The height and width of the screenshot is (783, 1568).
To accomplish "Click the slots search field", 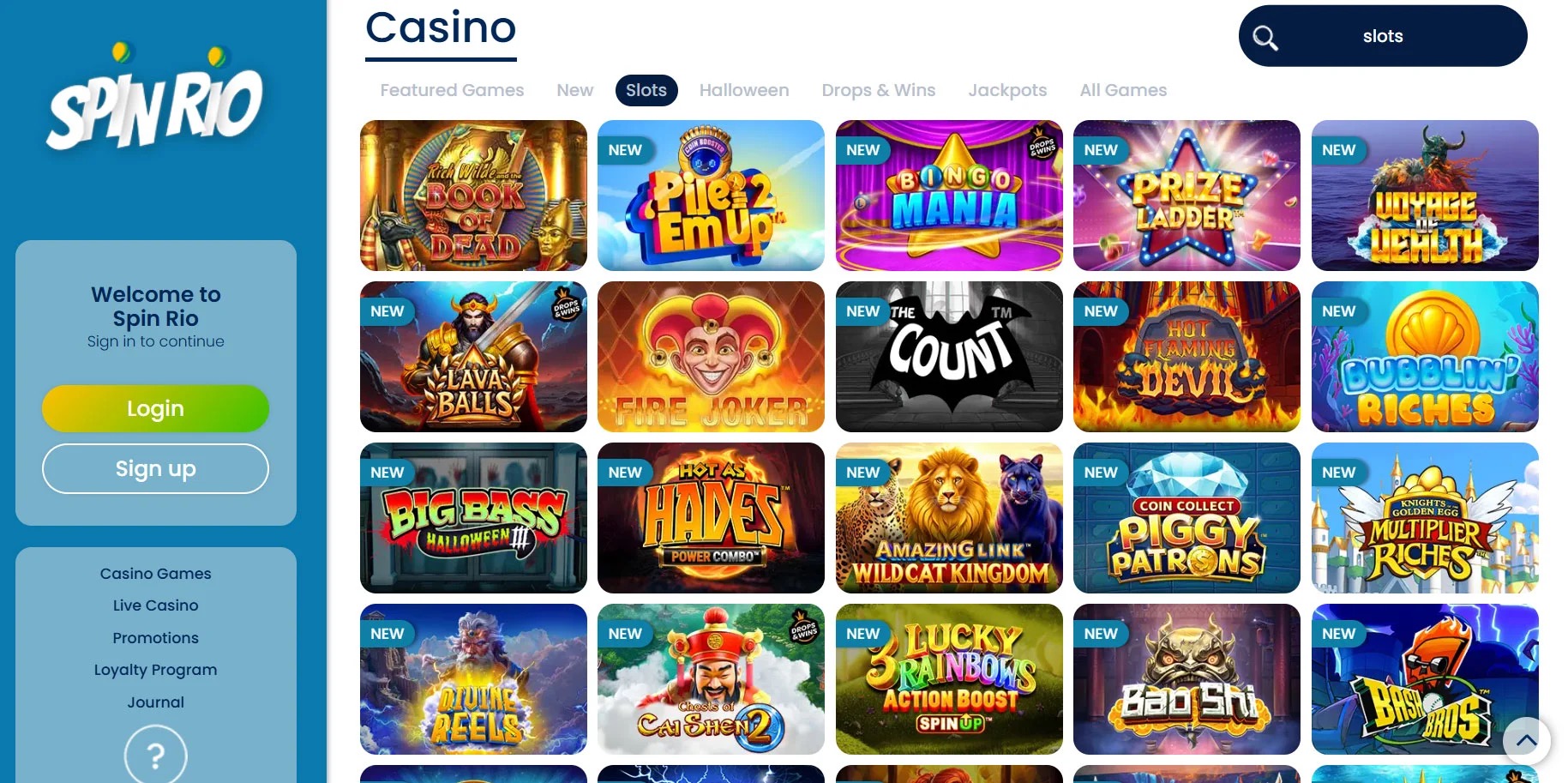I will click(1383, 36).
